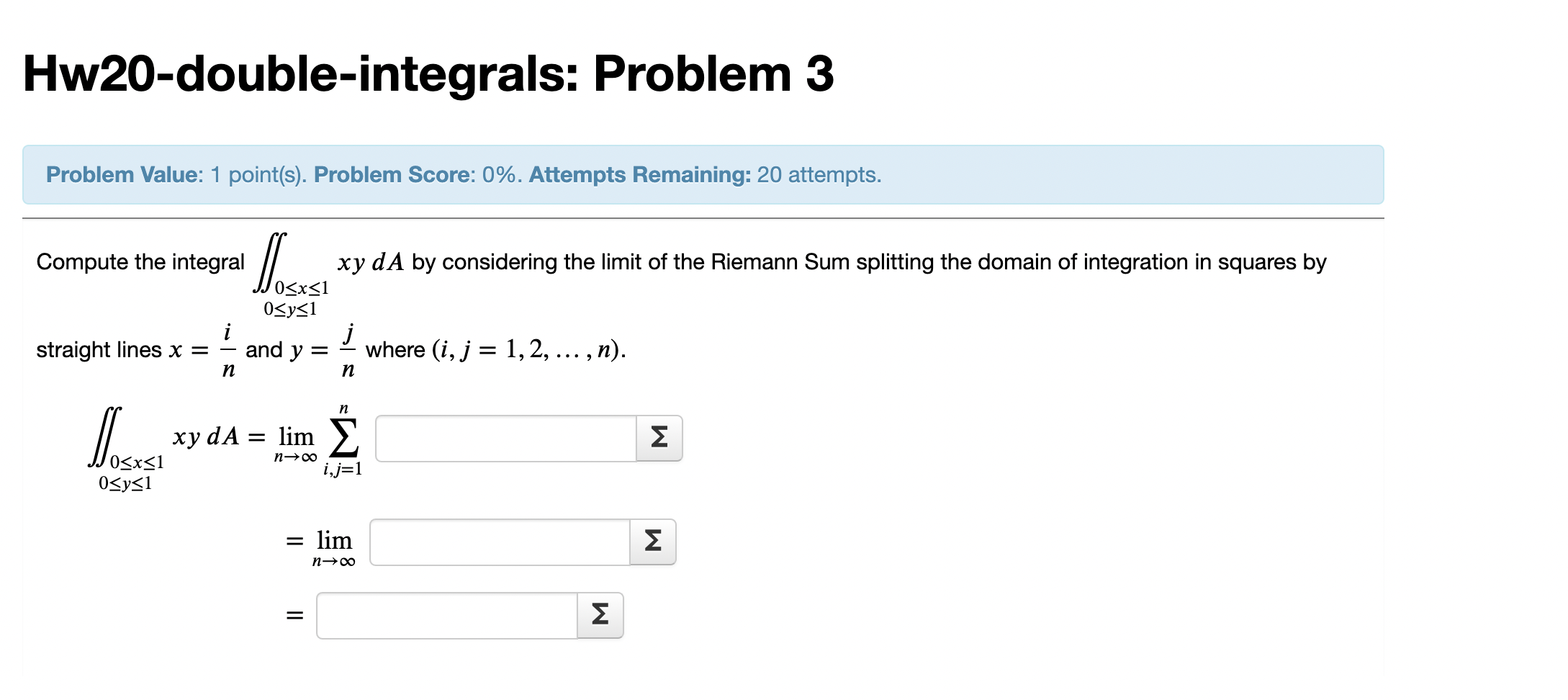Click the empty box on the last equation line
This screenshot has height=700, width=1568.
tap(446, 614)
